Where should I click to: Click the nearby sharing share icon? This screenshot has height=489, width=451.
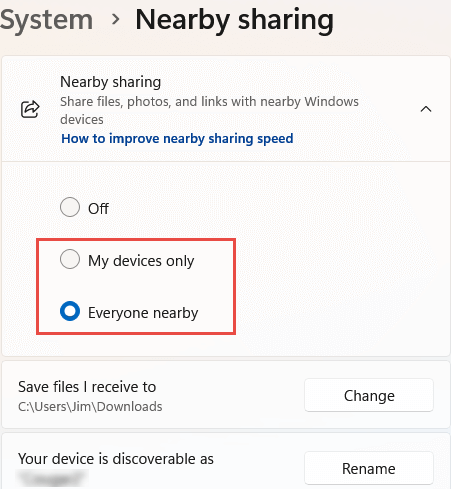(x=30, y=109)
